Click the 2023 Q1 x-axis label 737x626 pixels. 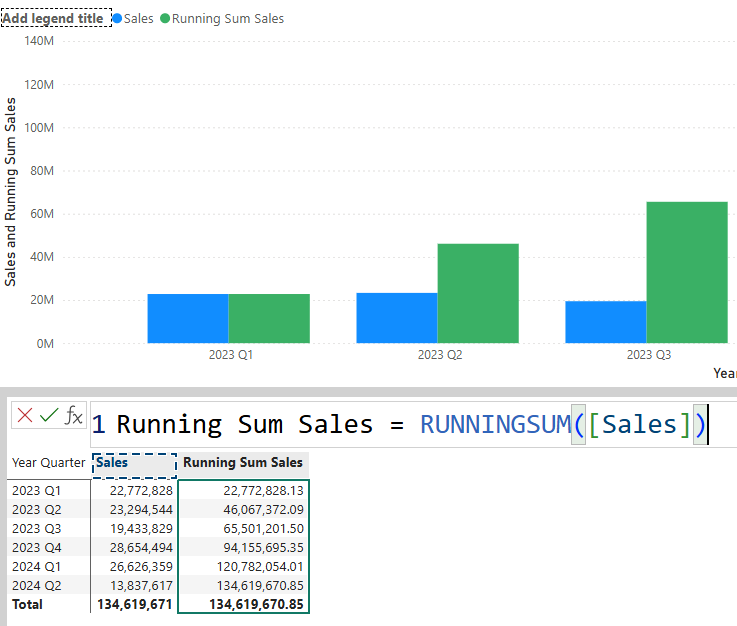click(231, 355)
